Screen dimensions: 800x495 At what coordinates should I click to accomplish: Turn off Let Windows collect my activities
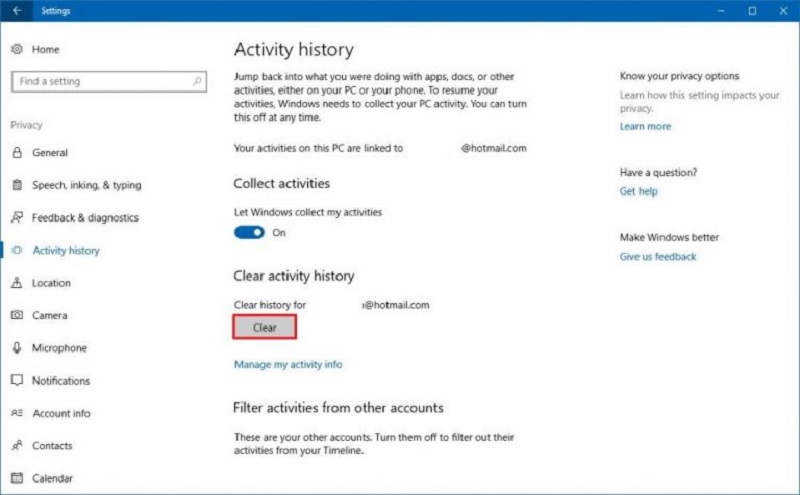pos(249,232)
